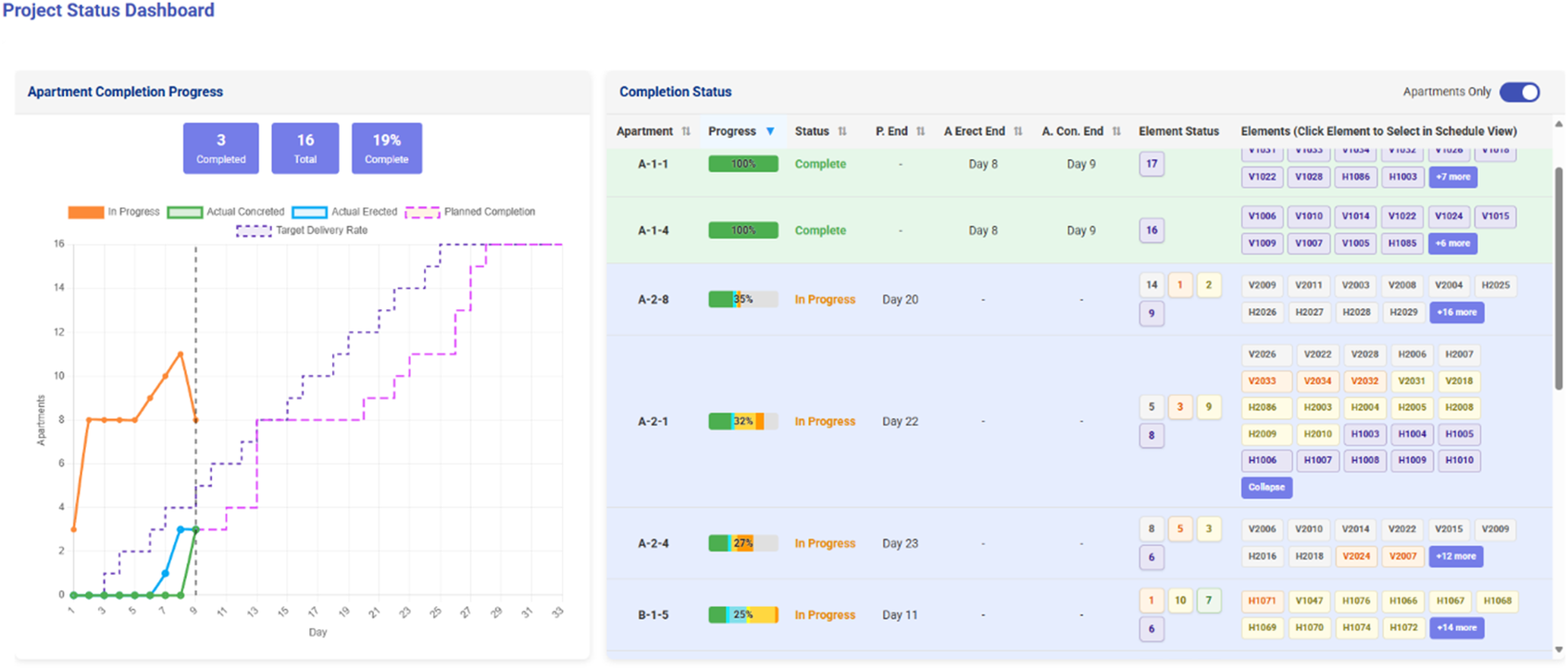Expand +12 more elements for A-2-4
1568x670 pixels.
click(1457, 556)
